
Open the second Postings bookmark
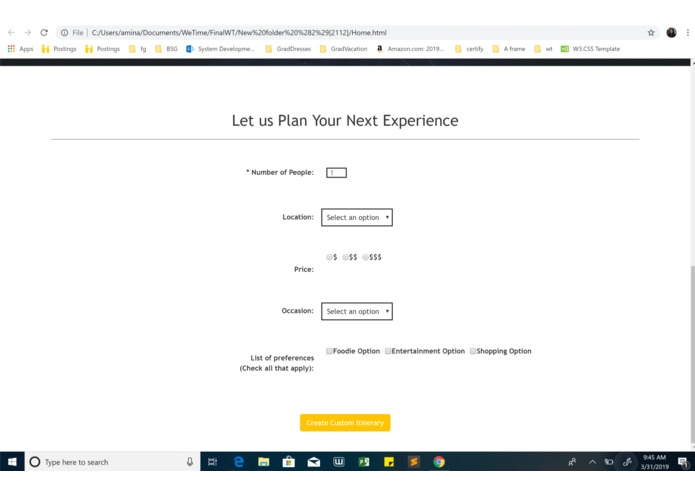(102, 49)
